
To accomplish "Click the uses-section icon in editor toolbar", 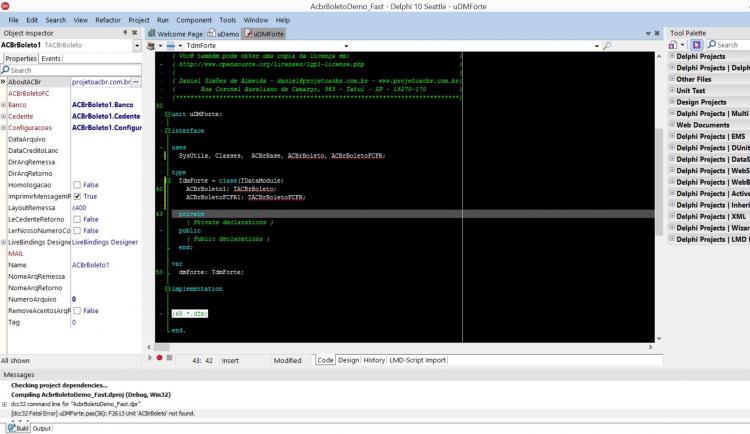I will [x=170, y=45].
